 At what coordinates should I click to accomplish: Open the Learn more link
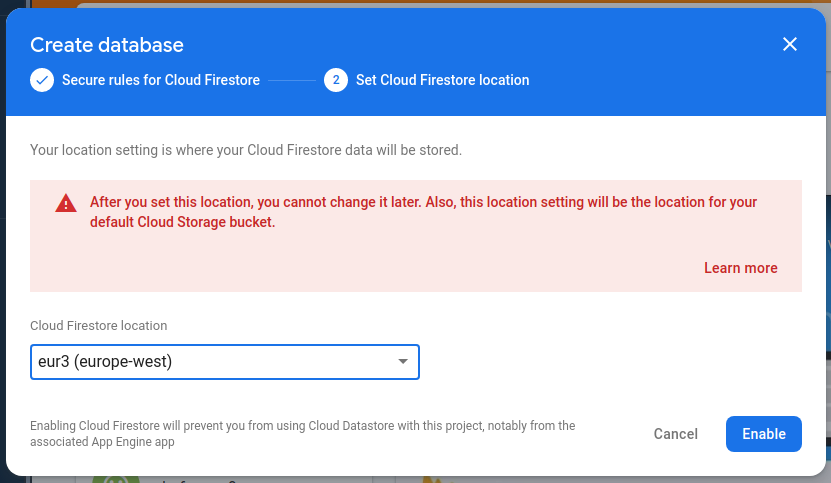(x=740, y=268)
